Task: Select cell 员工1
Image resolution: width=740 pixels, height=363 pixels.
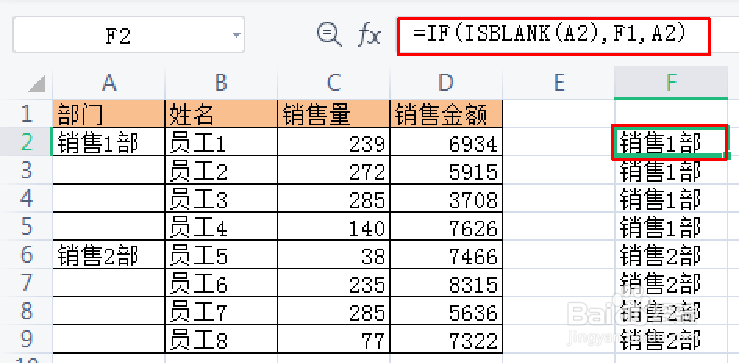Action: click(x=221, y=142)
